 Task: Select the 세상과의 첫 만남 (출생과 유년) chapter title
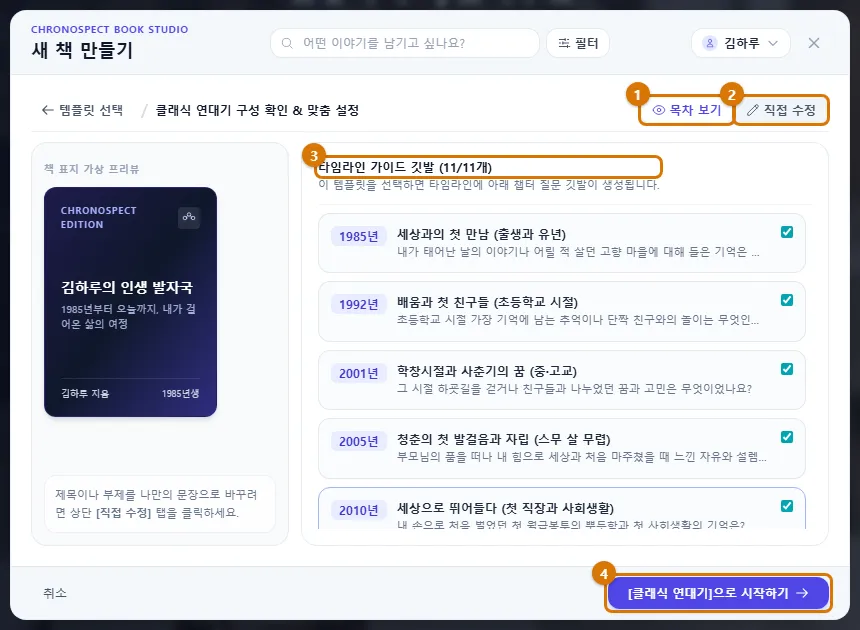pos(481,235)
